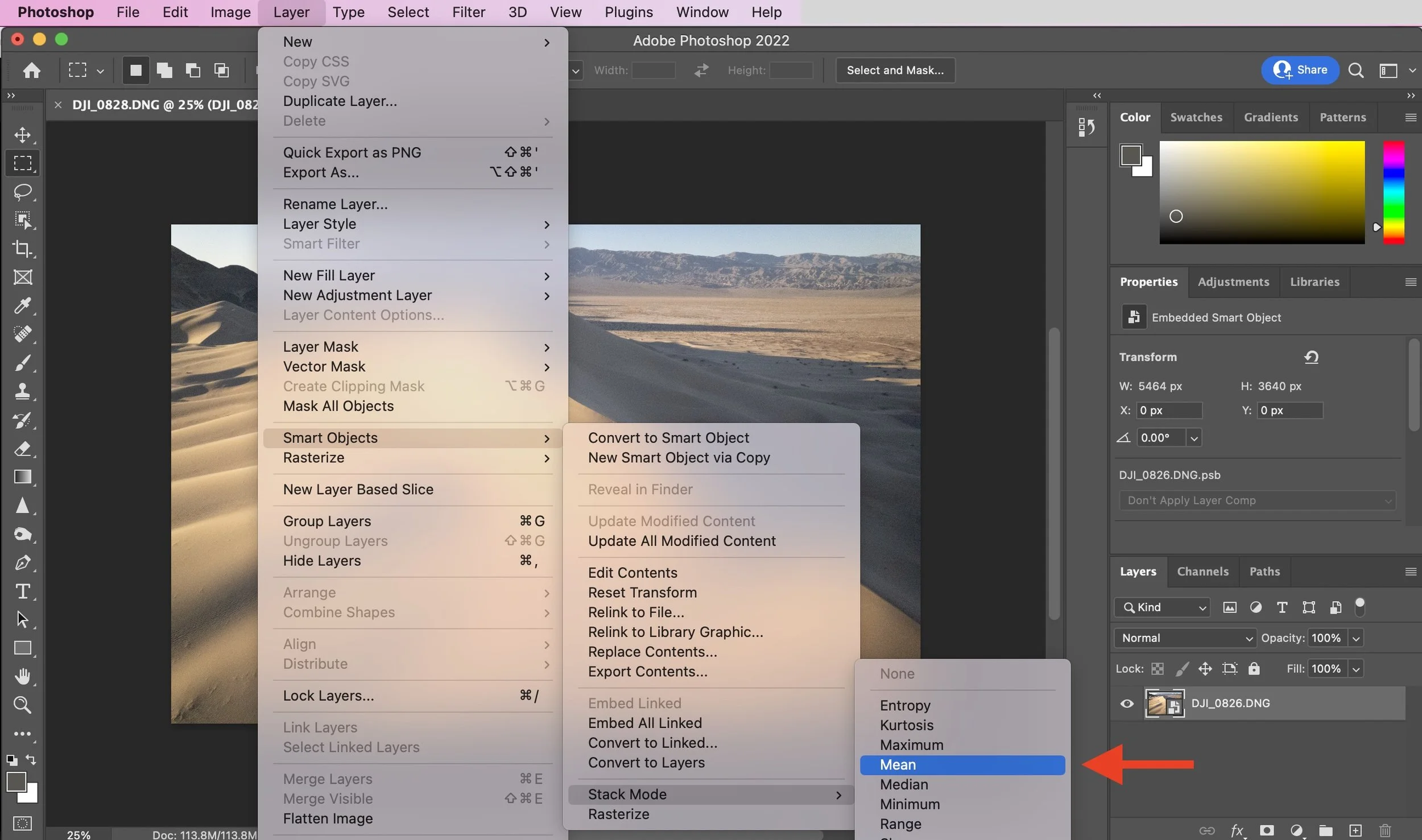Select the Move tool
1422x840 pixels.
click(x=23, y=135)
